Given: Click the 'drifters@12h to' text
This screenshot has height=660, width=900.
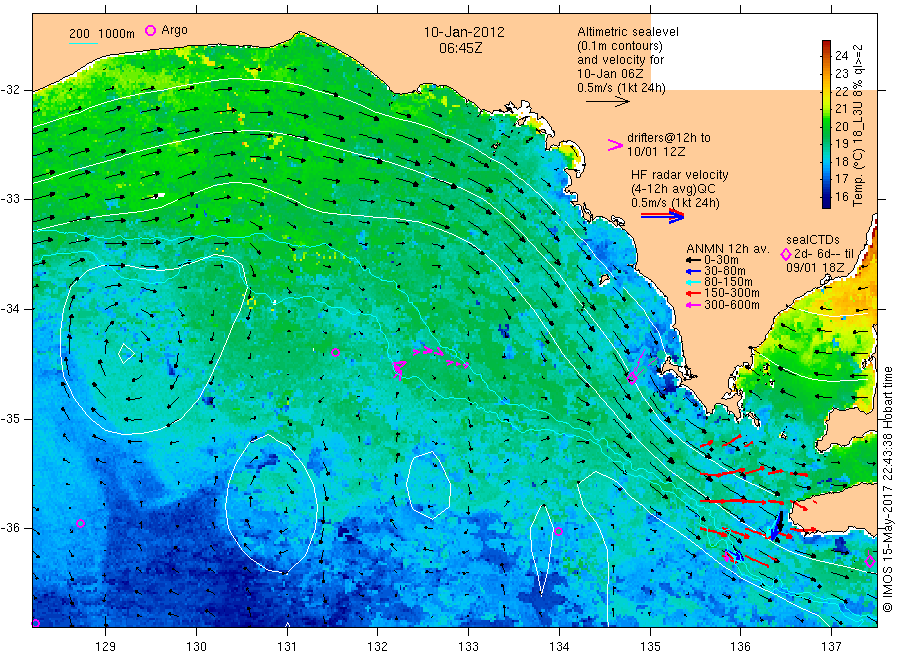Looking at the screenshot, I should [x=669, y=138].
